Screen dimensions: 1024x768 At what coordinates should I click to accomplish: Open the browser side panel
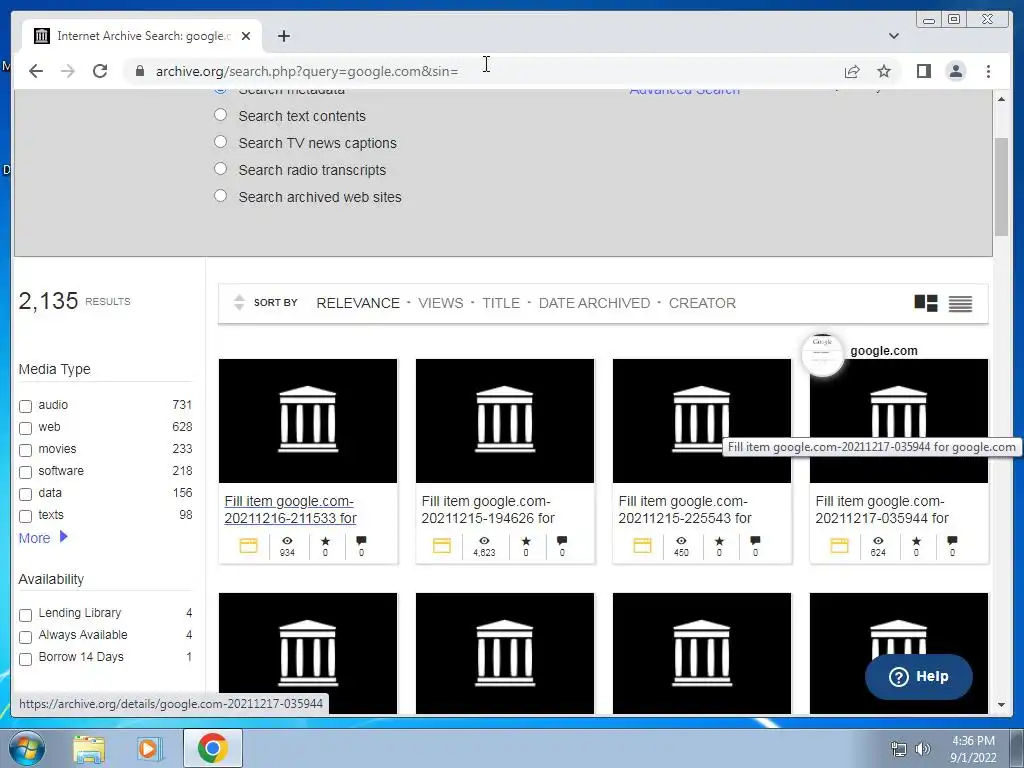(923, 71)
